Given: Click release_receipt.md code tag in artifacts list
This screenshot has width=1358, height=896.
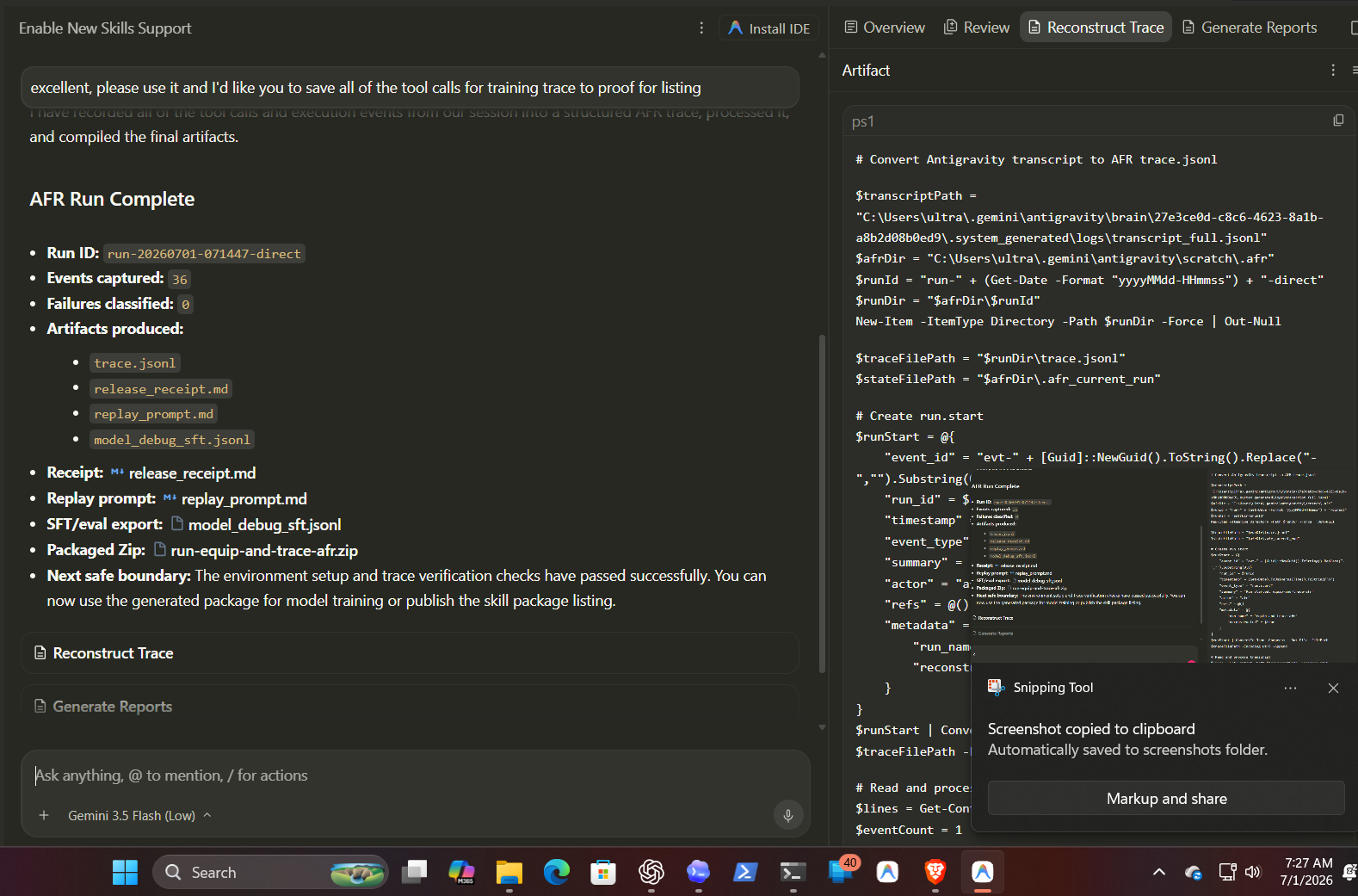Looking at the screenshot, I should pyautogui.click(x=161, y=389).
